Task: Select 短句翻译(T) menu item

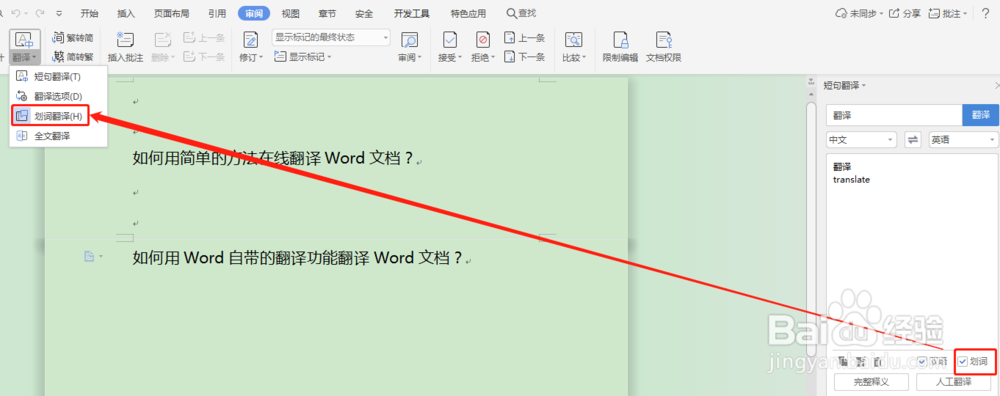Action: point(58,77)
